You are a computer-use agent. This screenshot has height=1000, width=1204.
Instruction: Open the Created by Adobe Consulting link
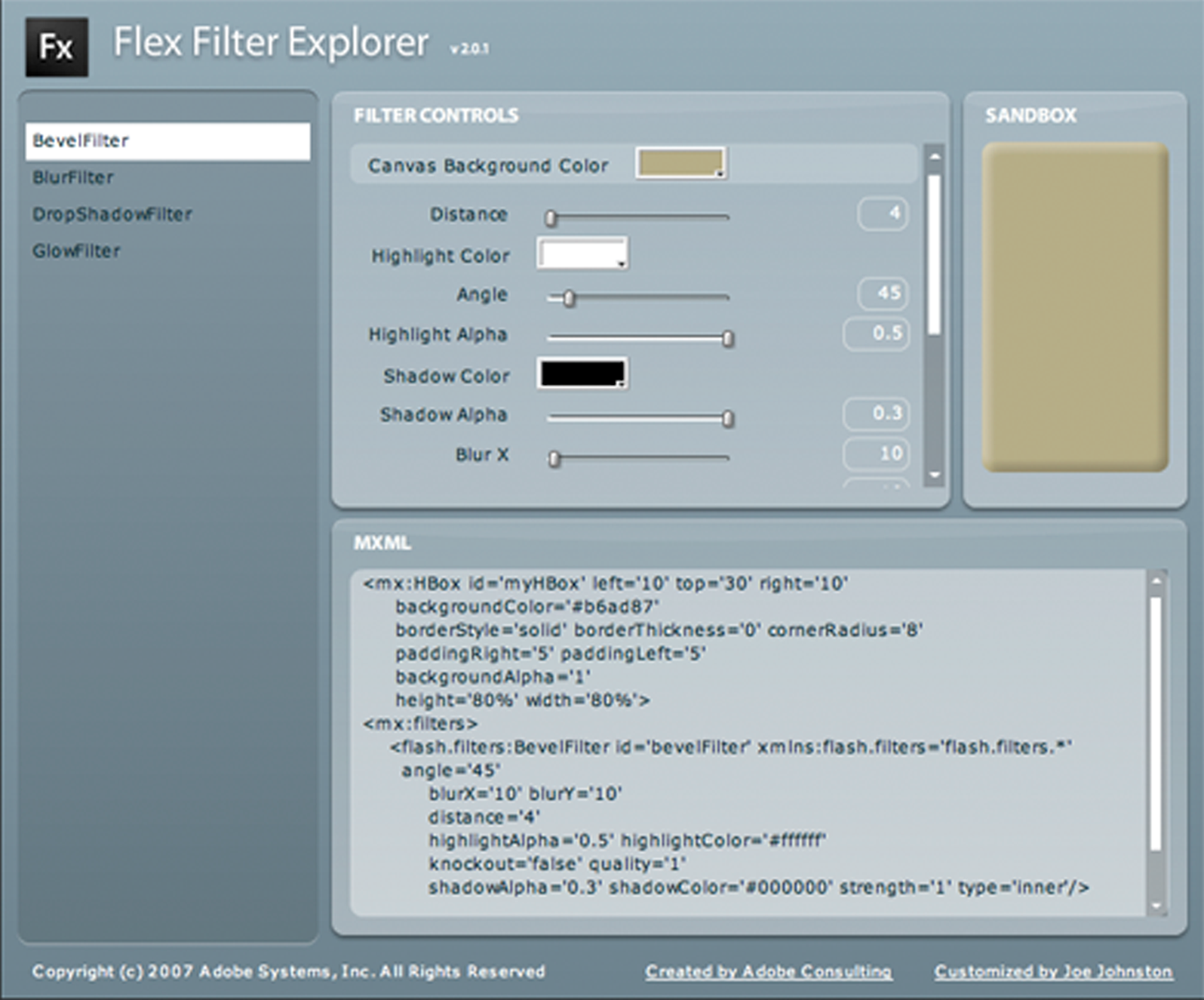(768, 972)
